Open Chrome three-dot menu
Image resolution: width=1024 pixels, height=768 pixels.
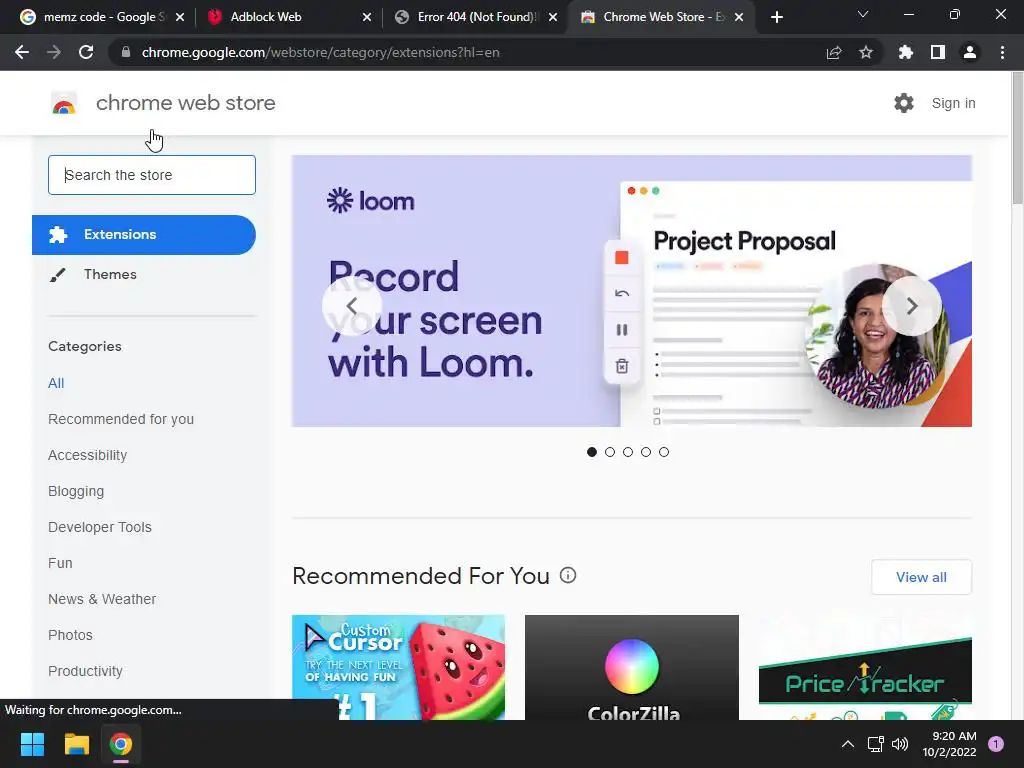[x=1002, y=52]
